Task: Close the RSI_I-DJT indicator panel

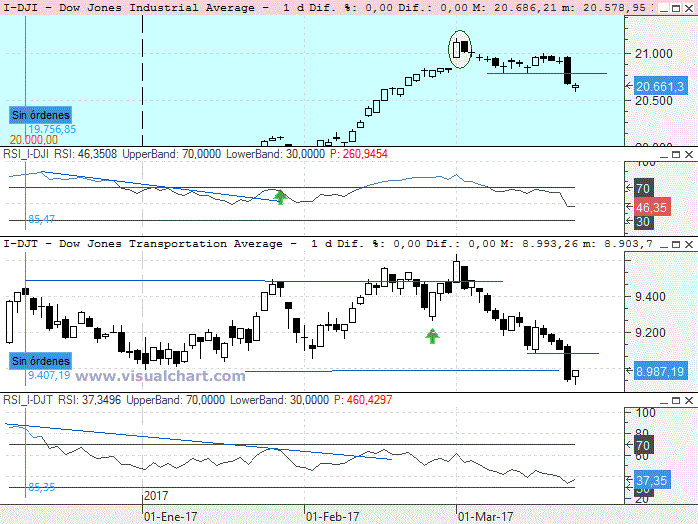Action: [689, 400]
